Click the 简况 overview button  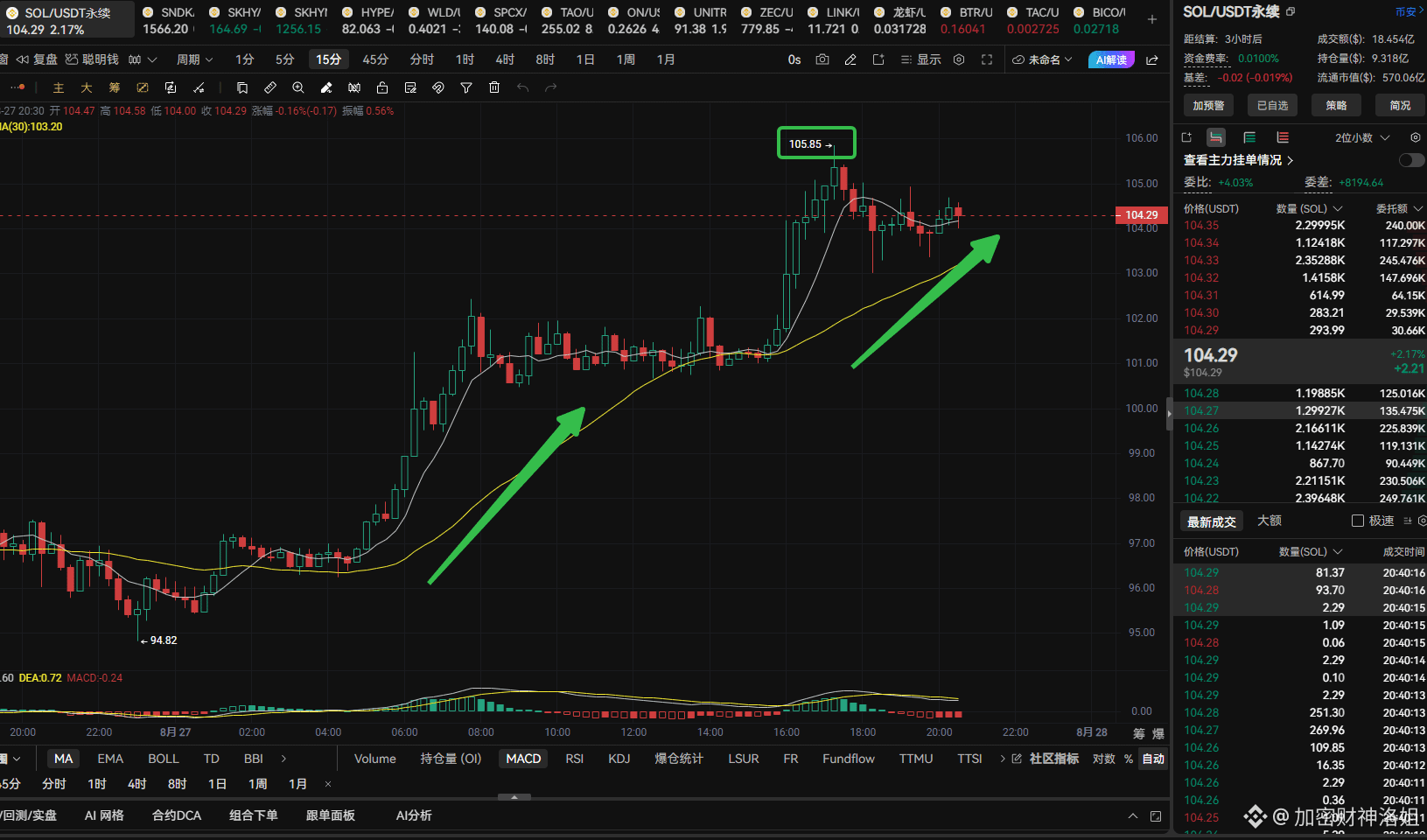point(1400,105)
